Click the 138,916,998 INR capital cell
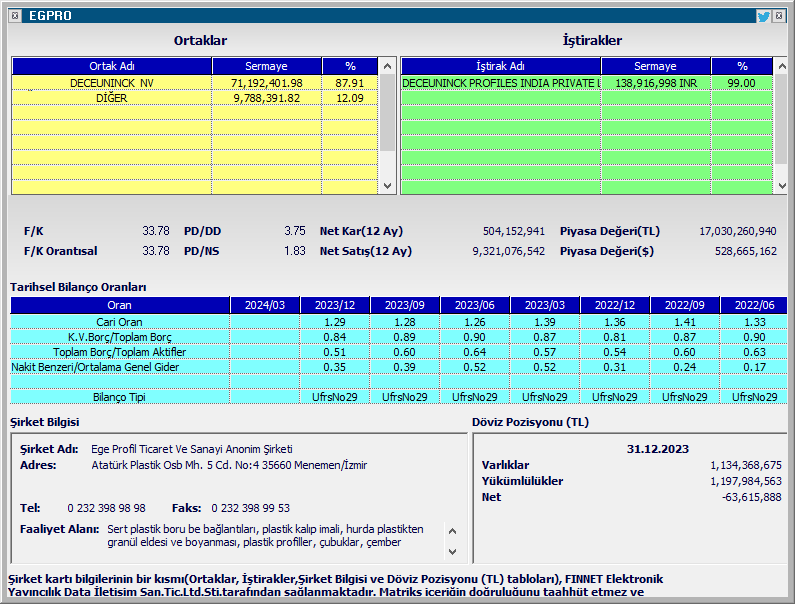This screenshot has height=604, width=795. 656,83
